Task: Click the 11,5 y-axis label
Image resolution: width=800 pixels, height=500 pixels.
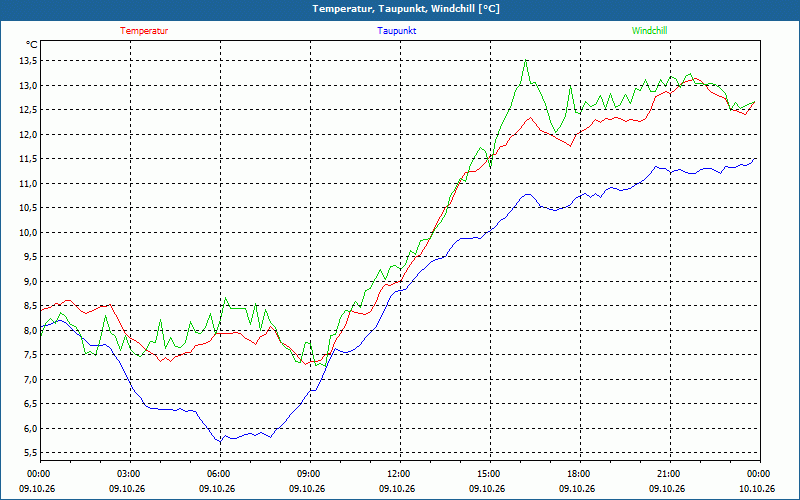Action: point(29,159)
